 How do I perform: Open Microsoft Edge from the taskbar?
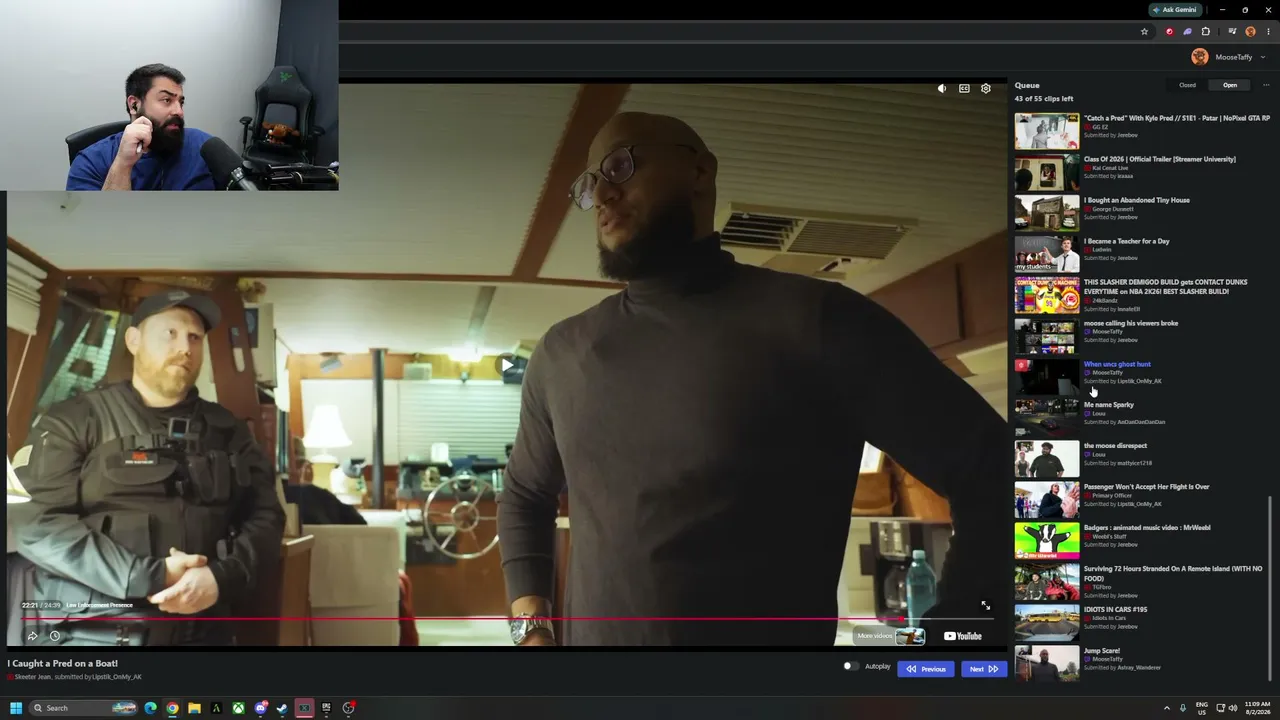(151, 708)
